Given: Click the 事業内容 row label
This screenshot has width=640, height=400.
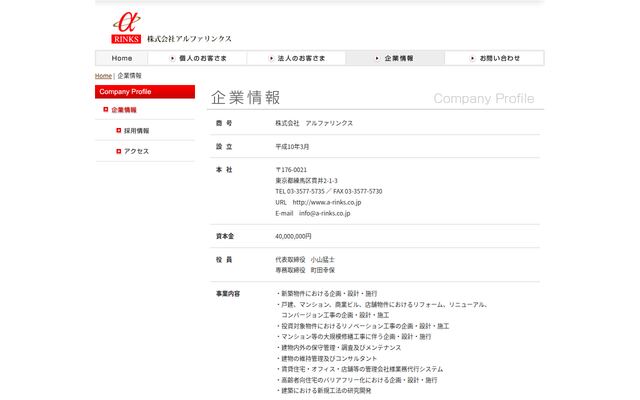Looking at the screenshot, I should 228,293.
